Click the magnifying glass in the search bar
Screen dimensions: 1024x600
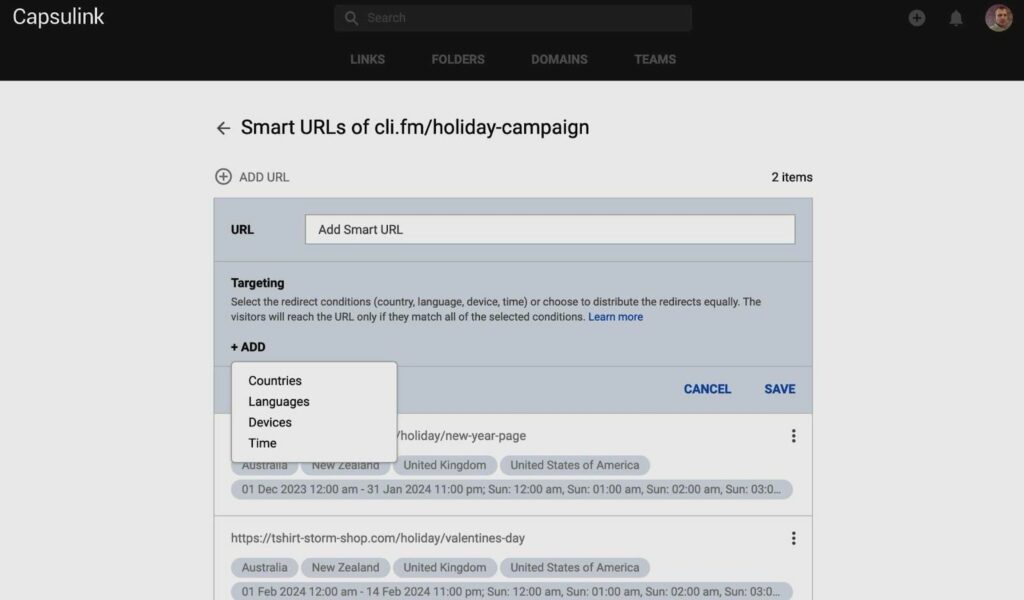[x=350, y=18]
